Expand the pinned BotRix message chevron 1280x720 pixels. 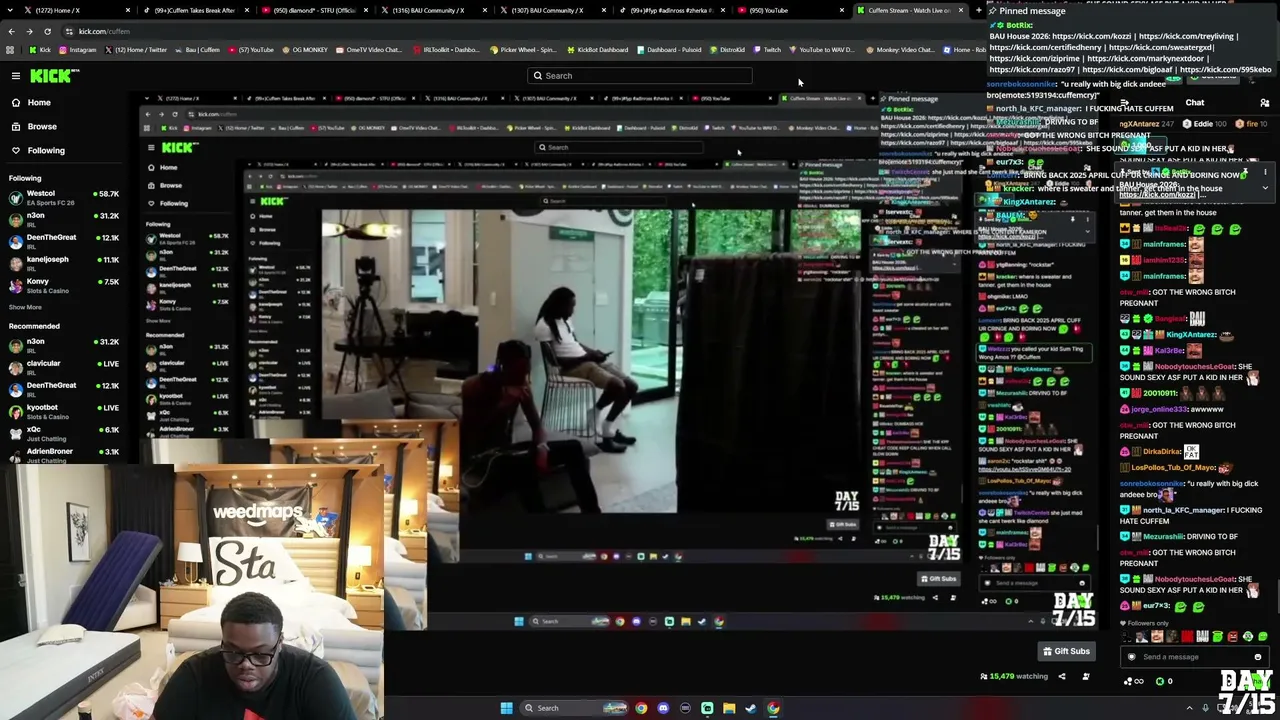(1265, 188)
